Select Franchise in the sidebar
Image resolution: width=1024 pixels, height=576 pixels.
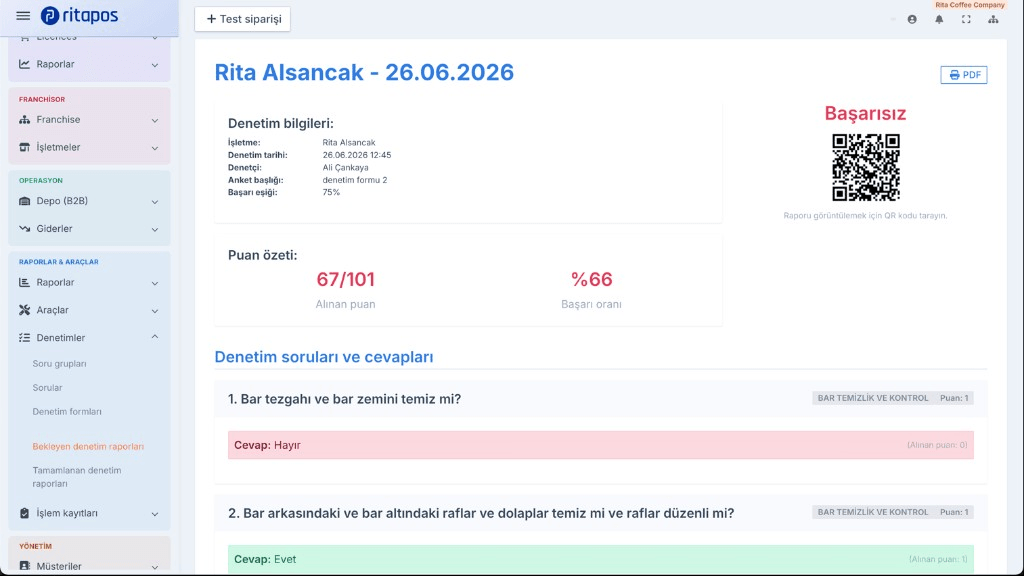point(58,120)
